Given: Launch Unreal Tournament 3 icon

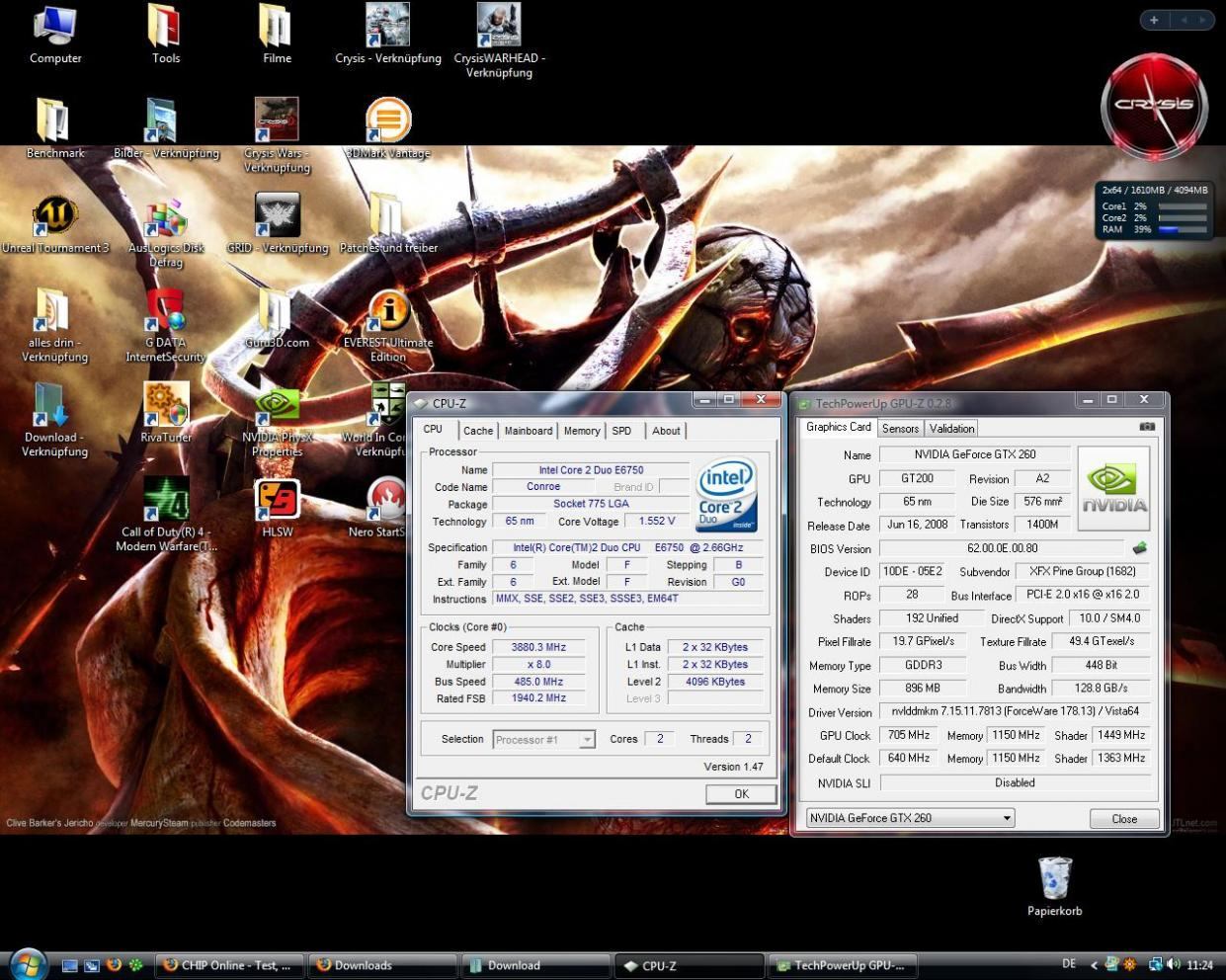Looking at the screenshot, I should [55, 223].
